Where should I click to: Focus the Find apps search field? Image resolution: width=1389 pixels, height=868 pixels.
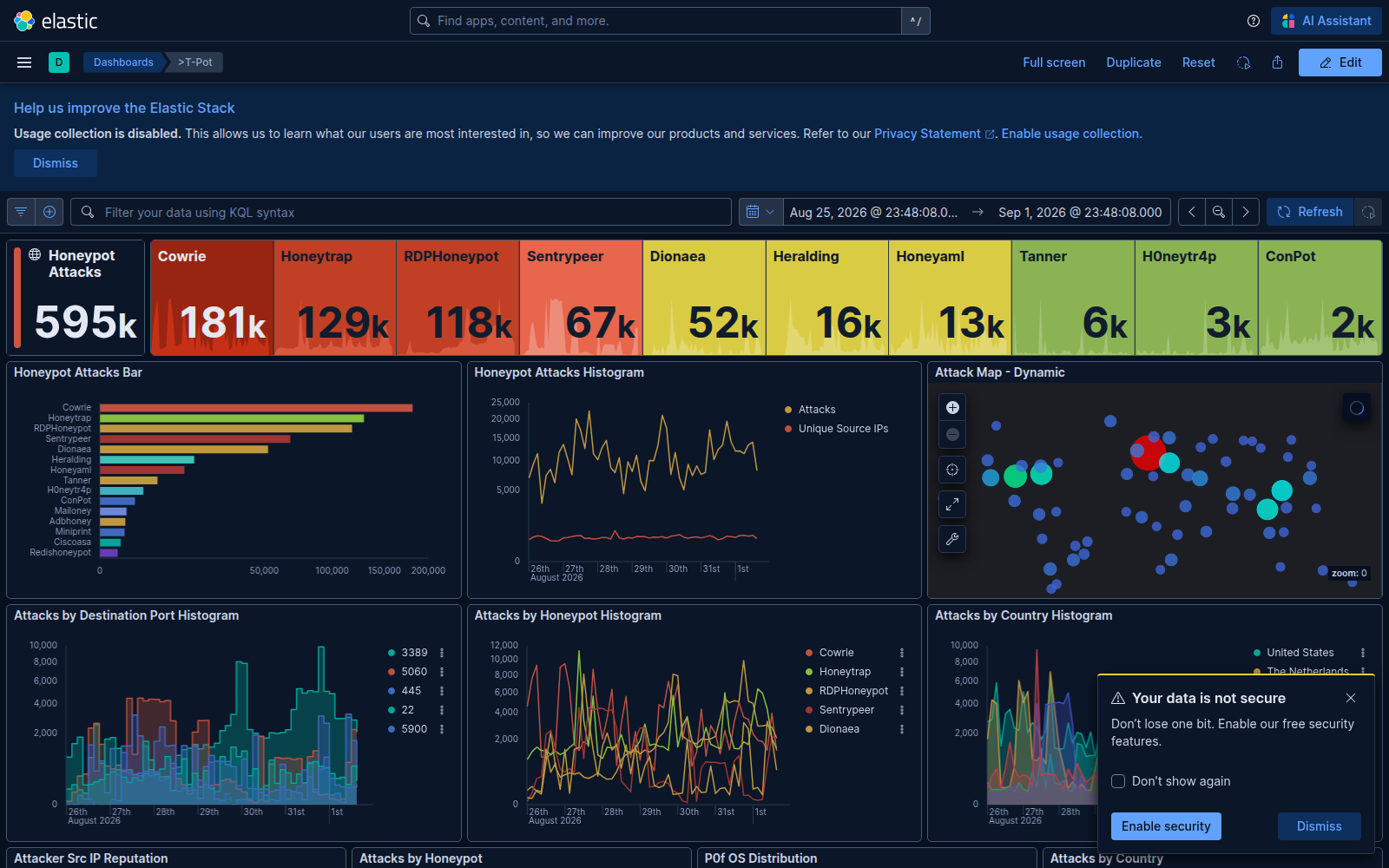pos(655,21)
